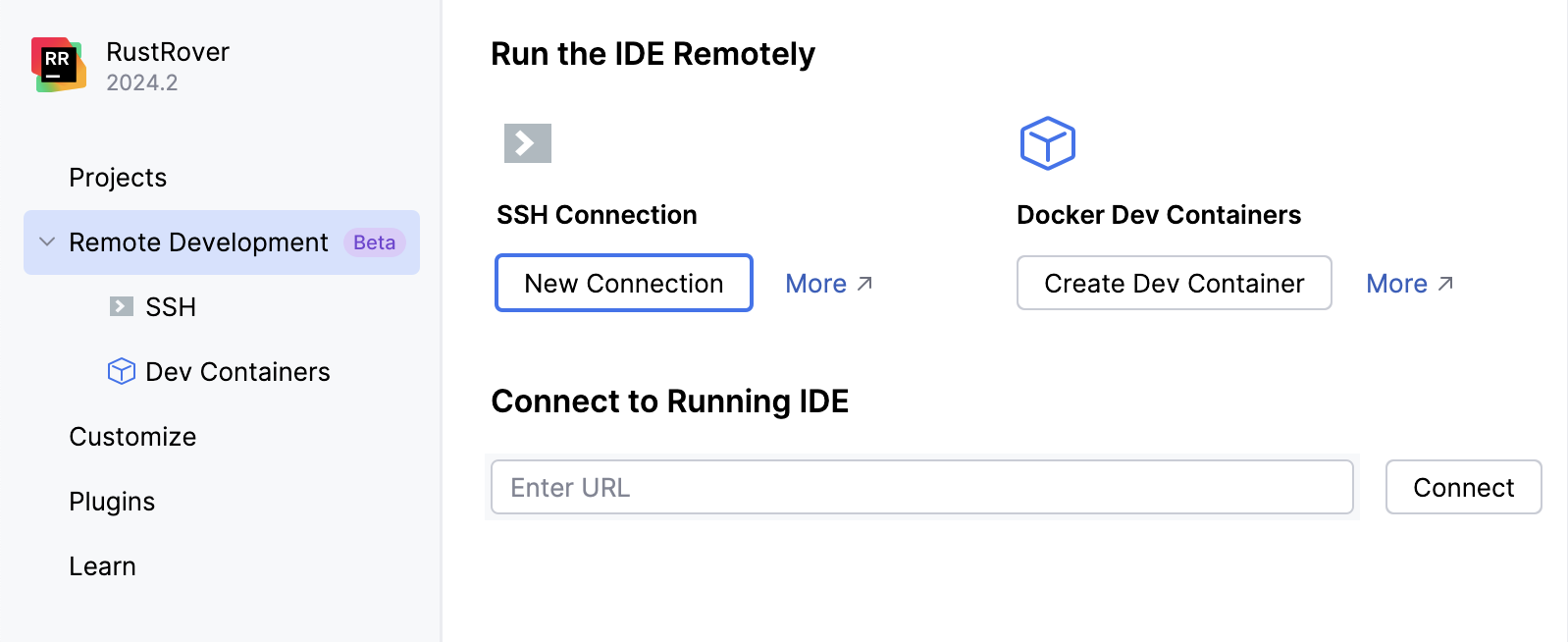Open the SSH item in sidebar

pos(171,307)
